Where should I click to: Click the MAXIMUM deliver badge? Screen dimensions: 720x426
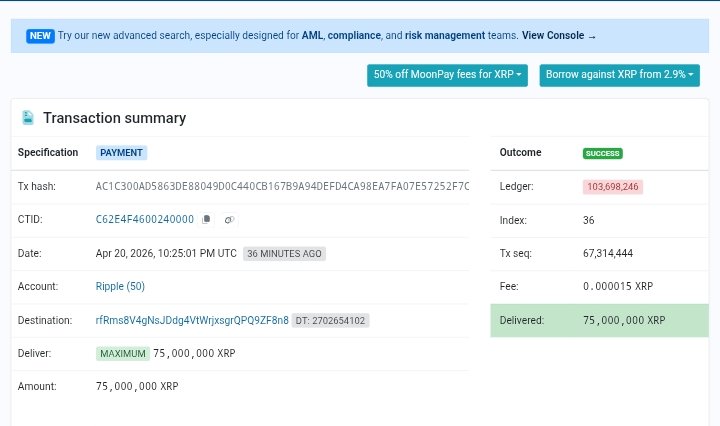tap(123, 353)
